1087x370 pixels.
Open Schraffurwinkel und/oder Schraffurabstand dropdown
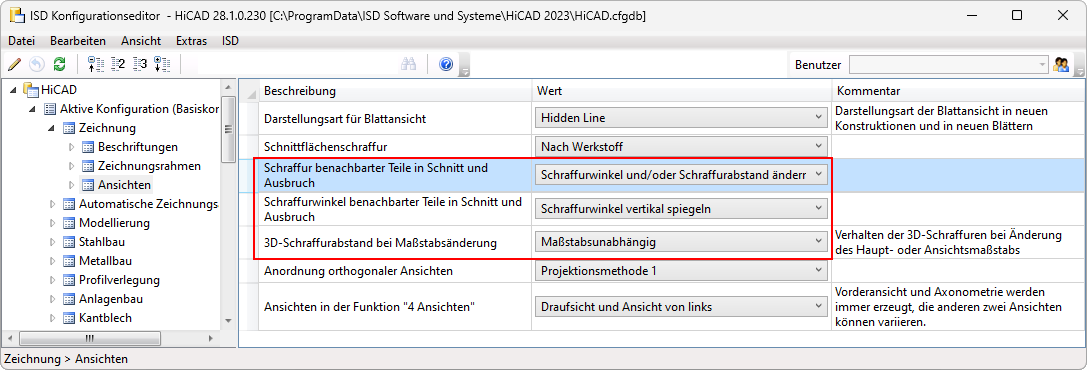coord(681,175)
